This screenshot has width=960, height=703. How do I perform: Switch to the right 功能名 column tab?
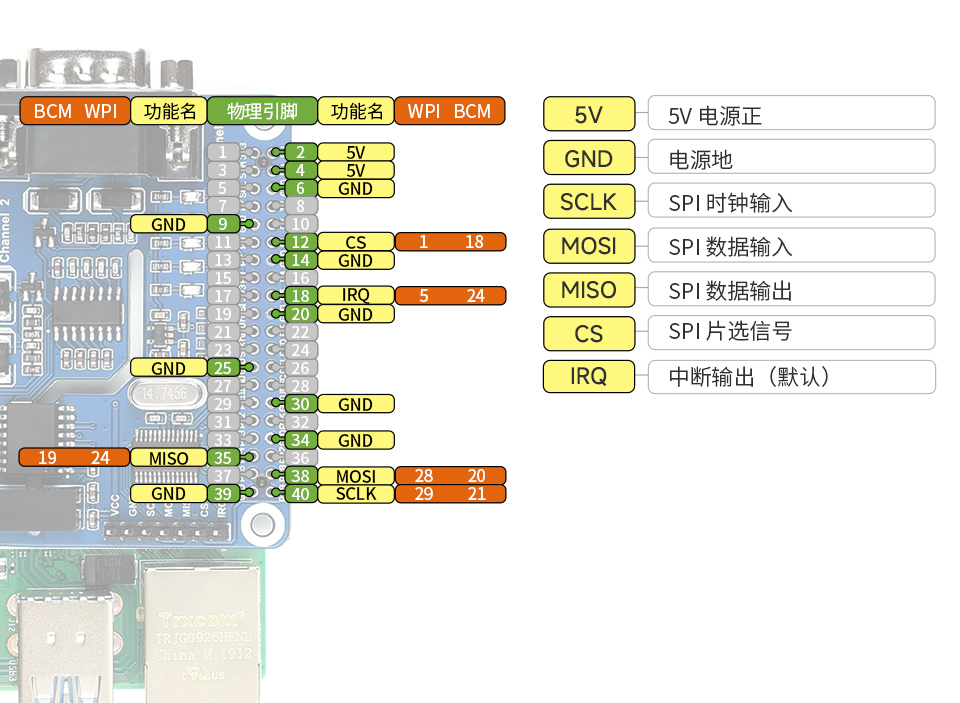356,111
